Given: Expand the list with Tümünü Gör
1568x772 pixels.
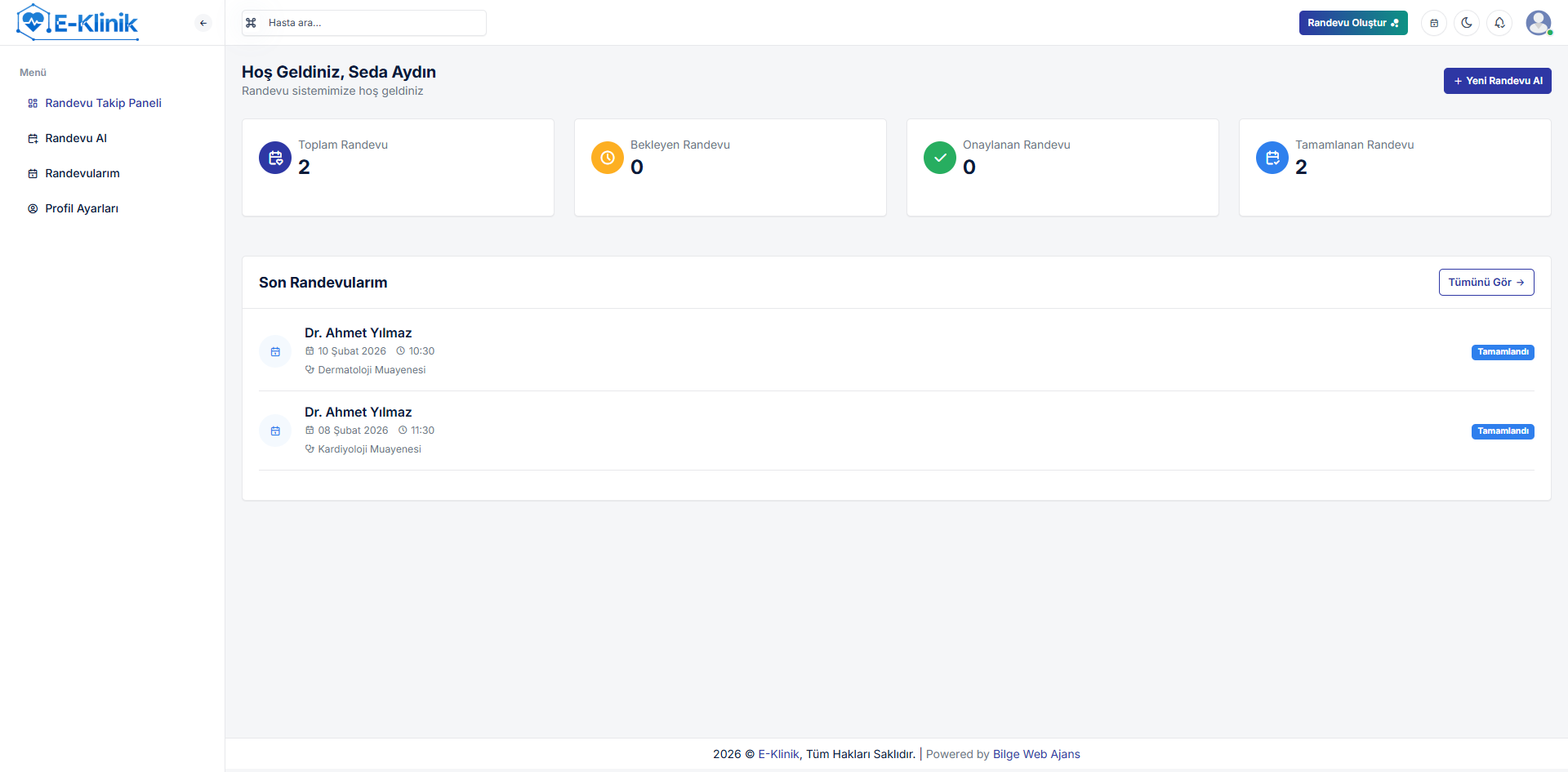Looking at the screenshot, I should tap(1486, 283).
